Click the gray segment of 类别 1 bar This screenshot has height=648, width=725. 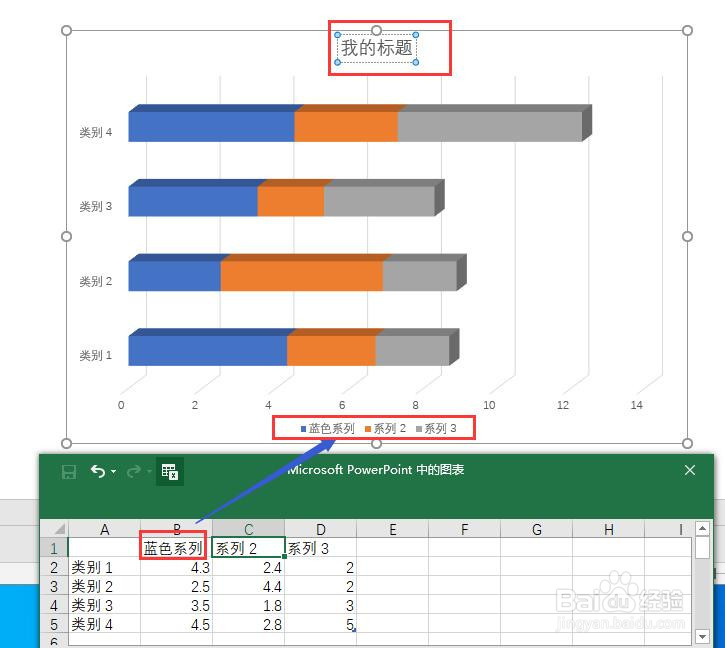[x=412, y=351]
